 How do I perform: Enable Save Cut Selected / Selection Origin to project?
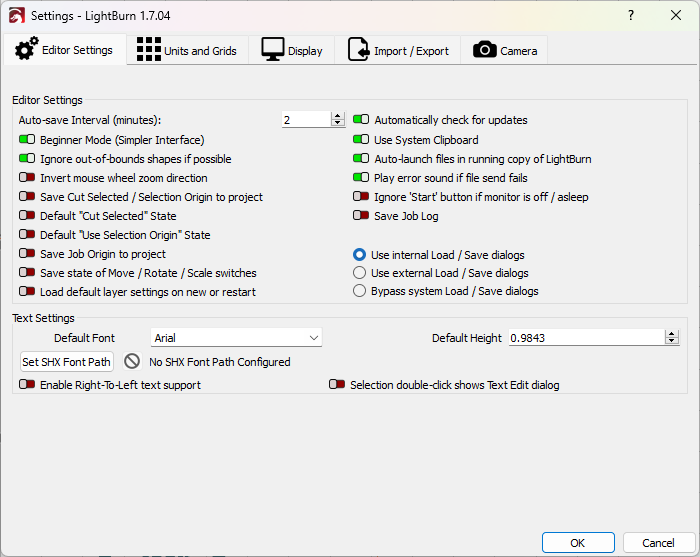pyautogui.click(x=27, y=196)
